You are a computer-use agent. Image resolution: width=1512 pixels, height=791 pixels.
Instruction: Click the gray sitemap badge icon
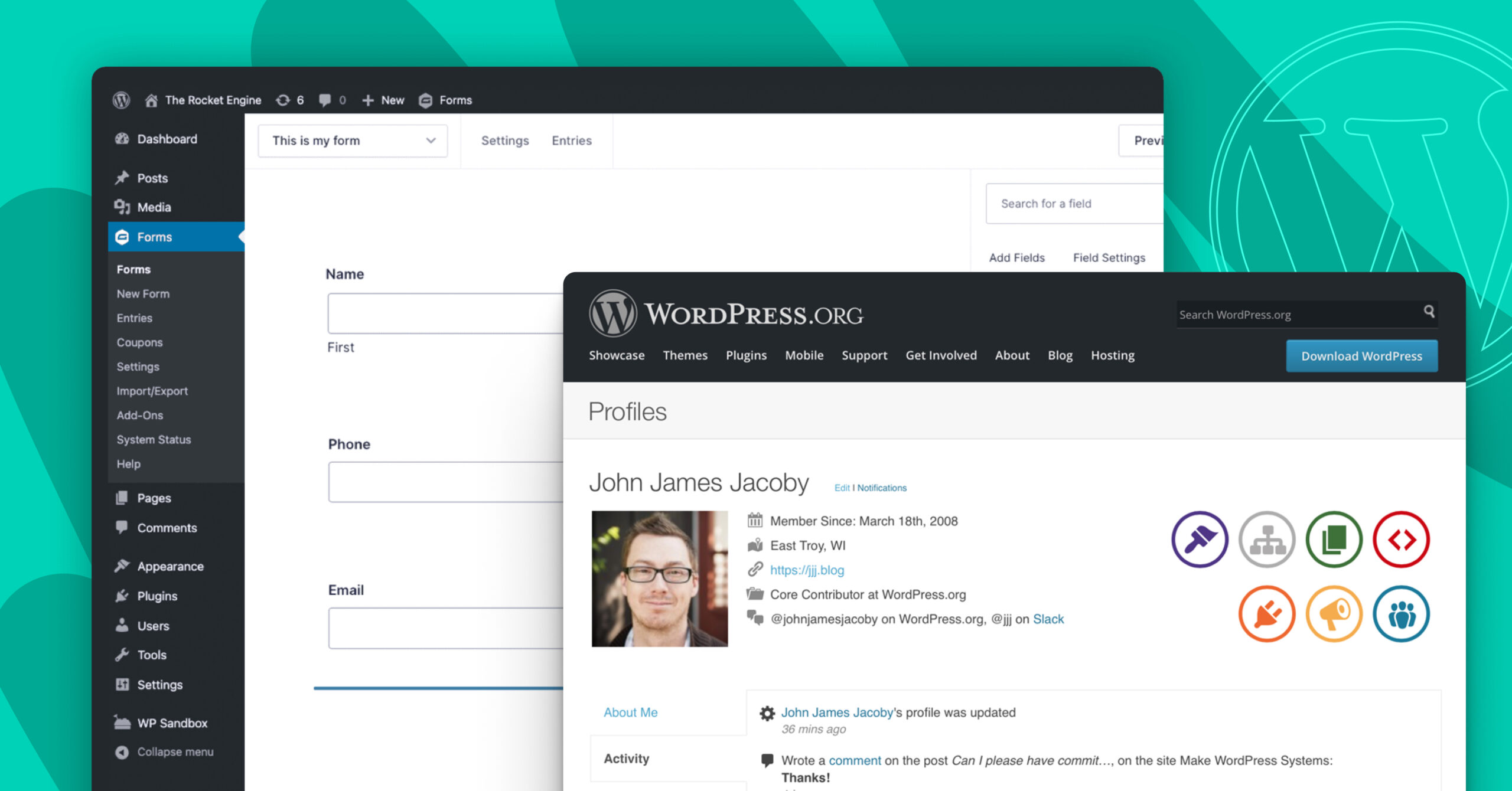[1267, 539]
